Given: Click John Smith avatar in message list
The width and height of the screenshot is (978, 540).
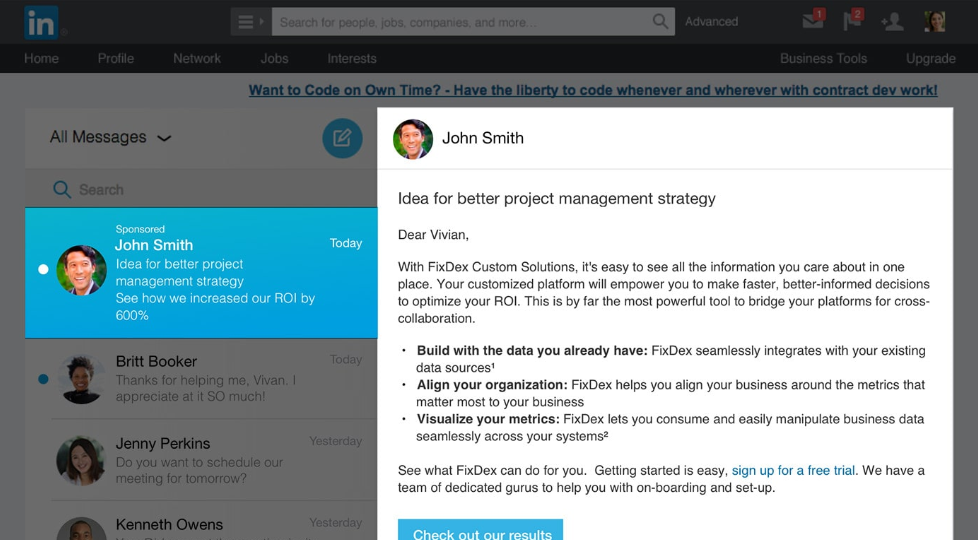Looking at the screenshot, I should (x=81, y=270).
